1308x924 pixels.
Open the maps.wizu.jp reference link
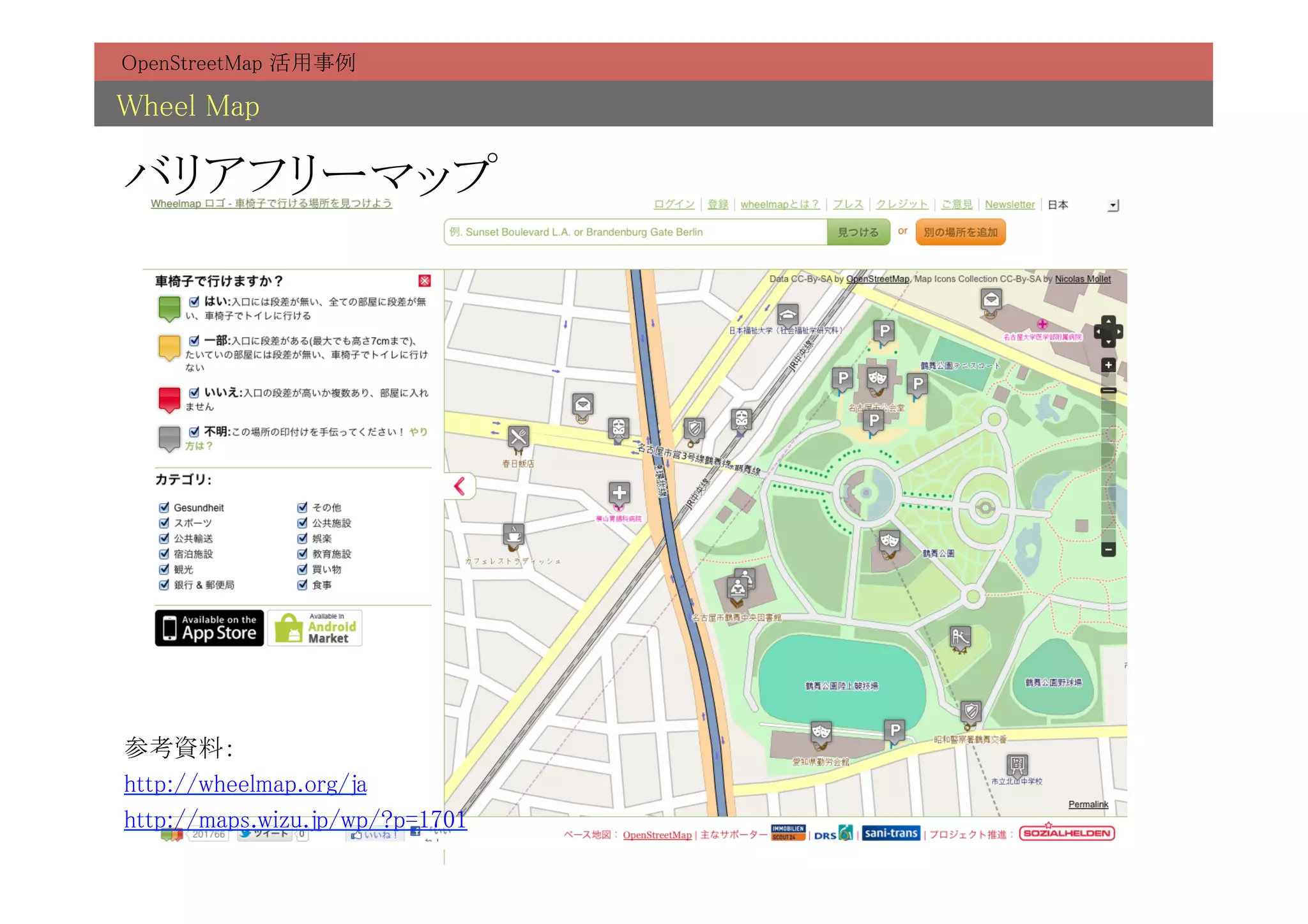296,820
